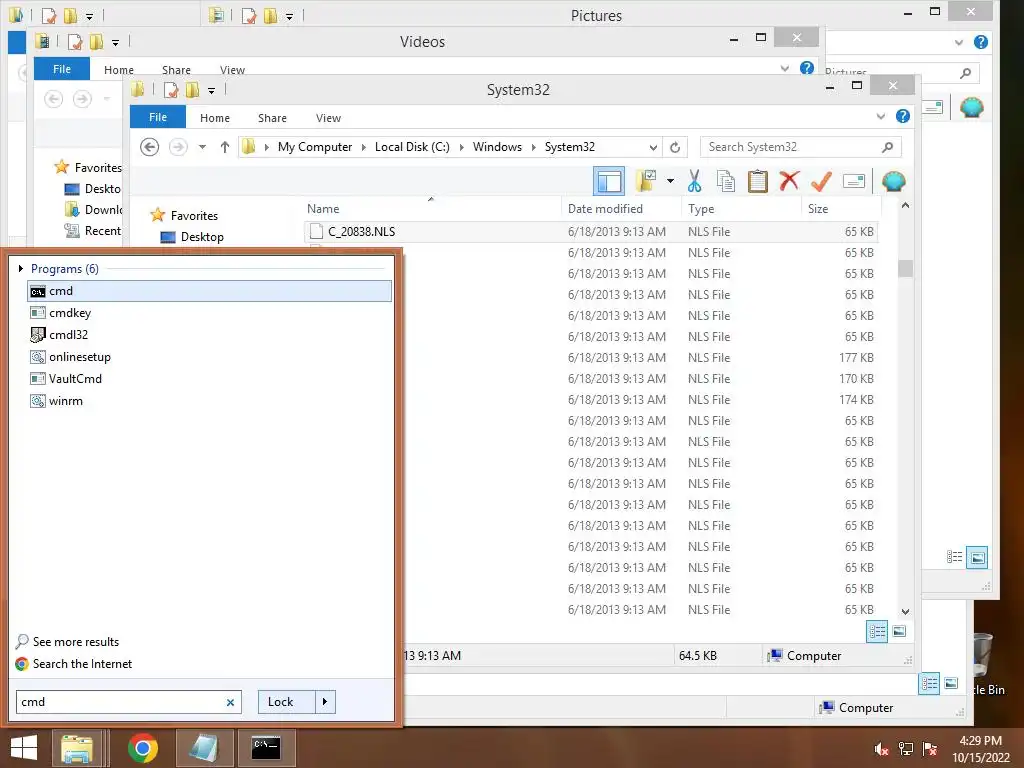Click Favorites in System32 navigation pane

[x=194, y=216]
